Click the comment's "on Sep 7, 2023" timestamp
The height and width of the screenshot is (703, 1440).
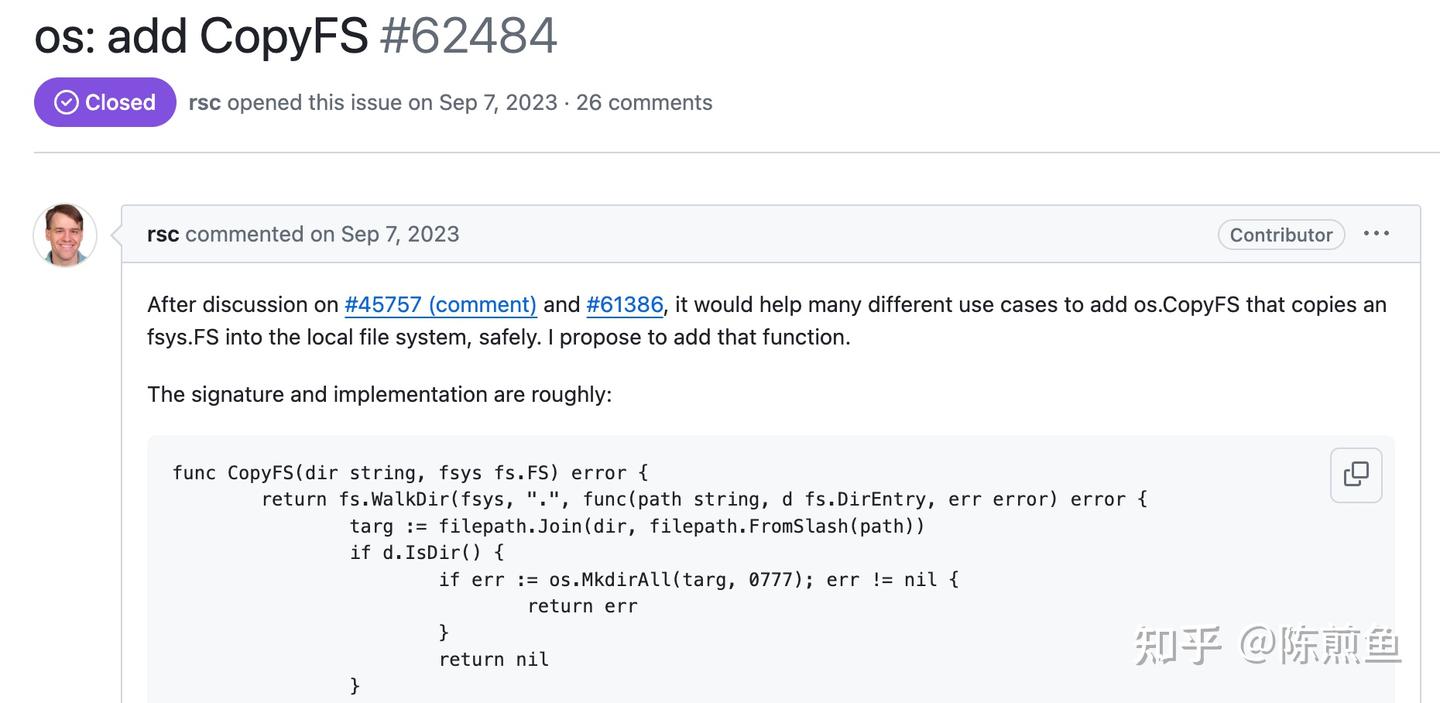[385, 234]
